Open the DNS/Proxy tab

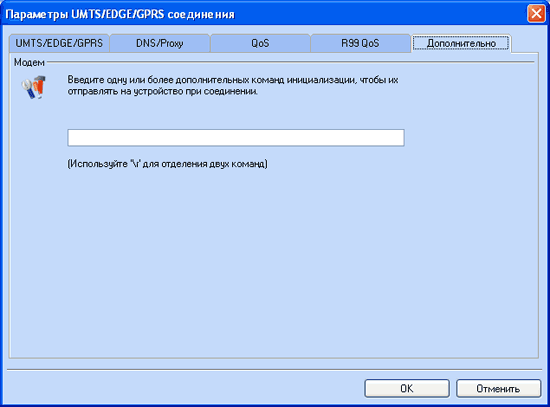click(x=160, y=44)
